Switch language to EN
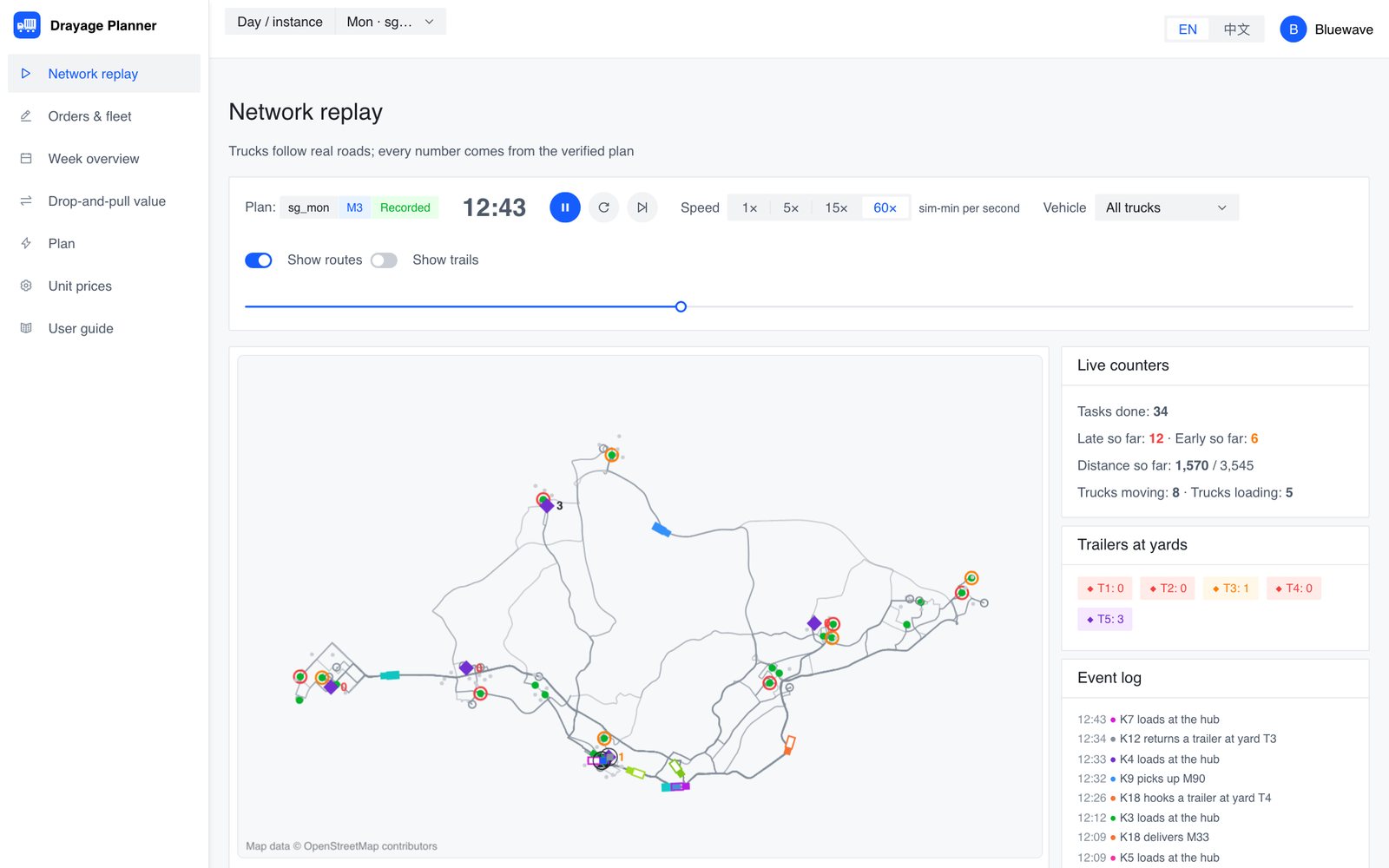This screenshot has height=868, width=1389. 1188,30
